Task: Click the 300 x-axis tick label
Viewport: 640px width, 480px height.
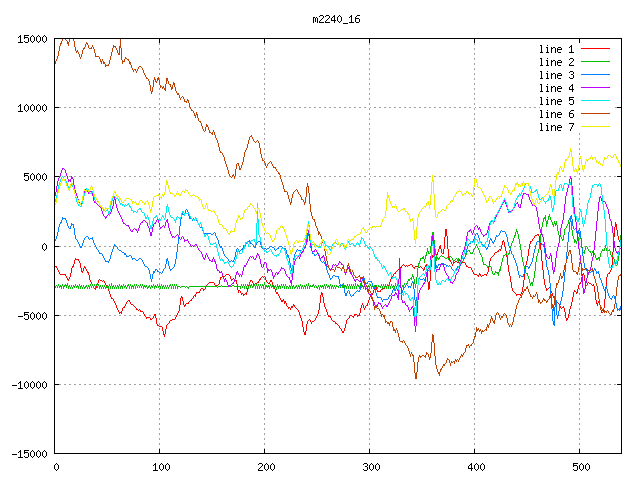Action: click(370, 467)
